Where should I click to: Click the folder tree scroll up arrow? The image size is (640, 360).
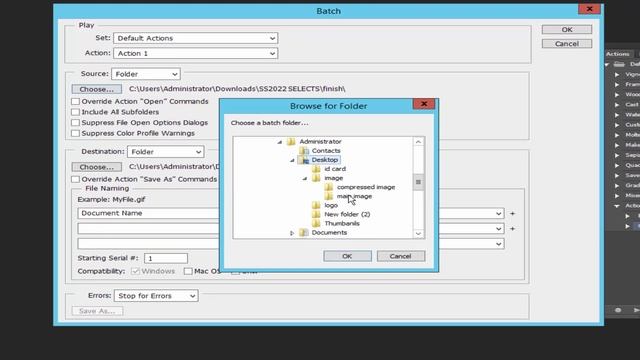click(418, 142)
